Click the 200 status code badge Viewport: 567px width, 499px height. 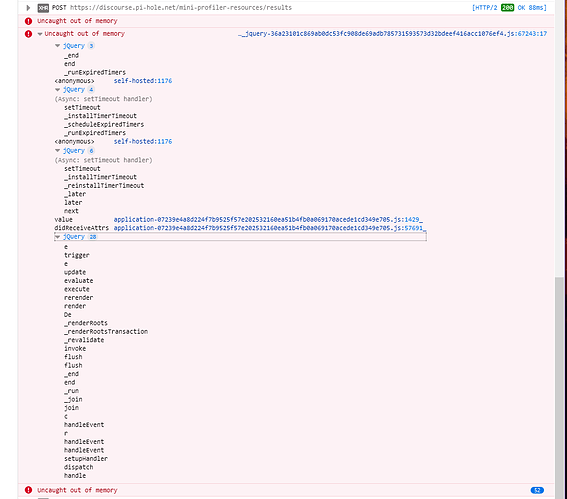click(507, 8)
